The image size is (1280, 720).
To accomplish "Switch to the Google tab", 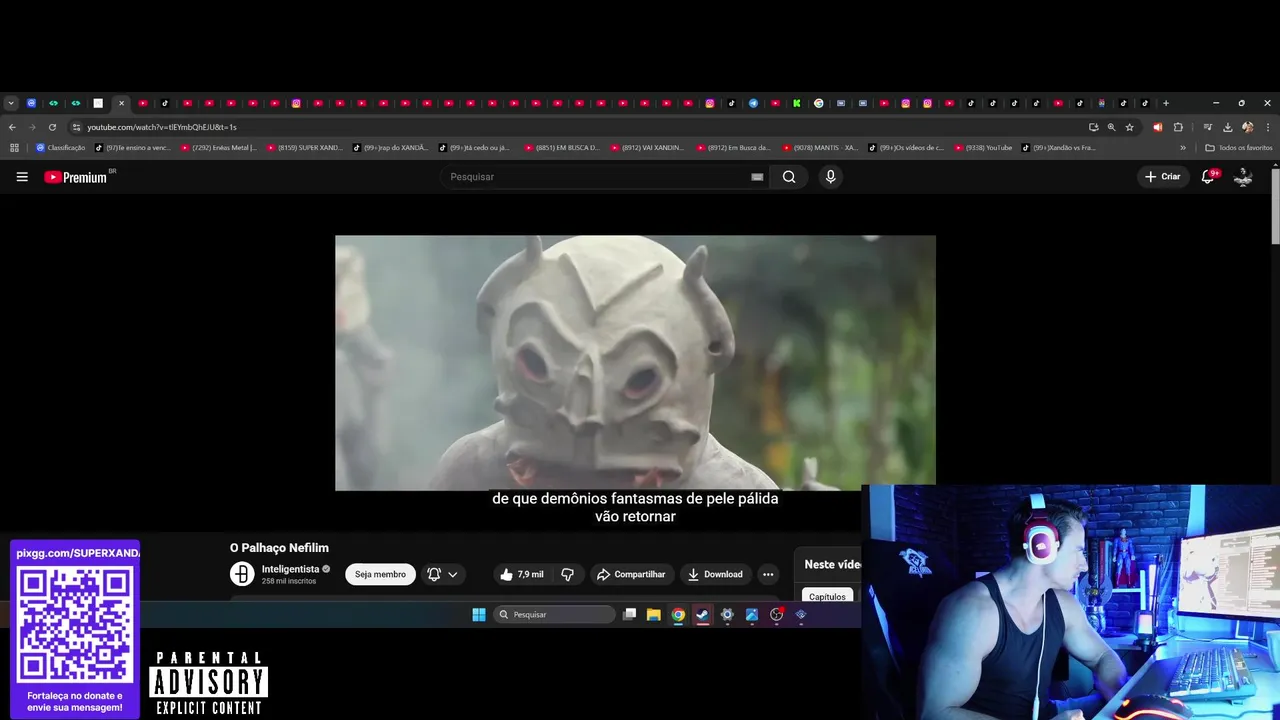I will [x=818, y=103].
